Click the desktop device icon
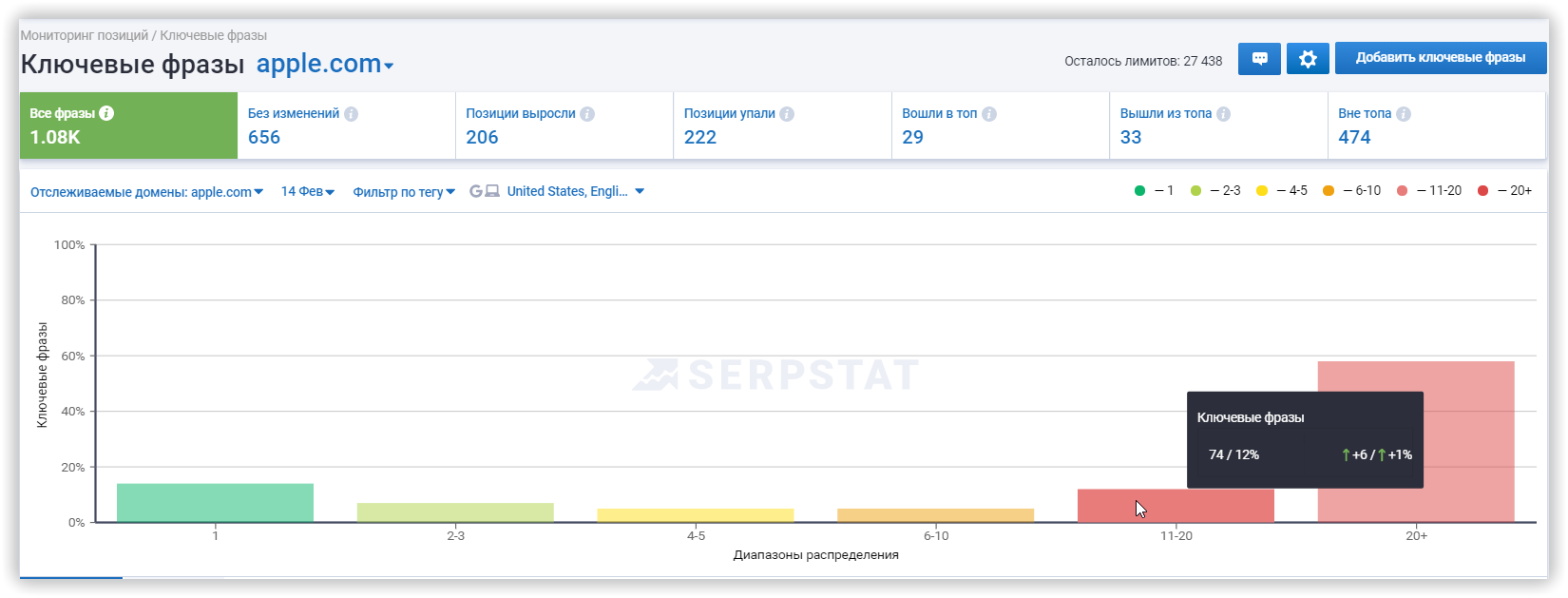The width and height of the screenshot is (1568, 598). pos(492,191)
